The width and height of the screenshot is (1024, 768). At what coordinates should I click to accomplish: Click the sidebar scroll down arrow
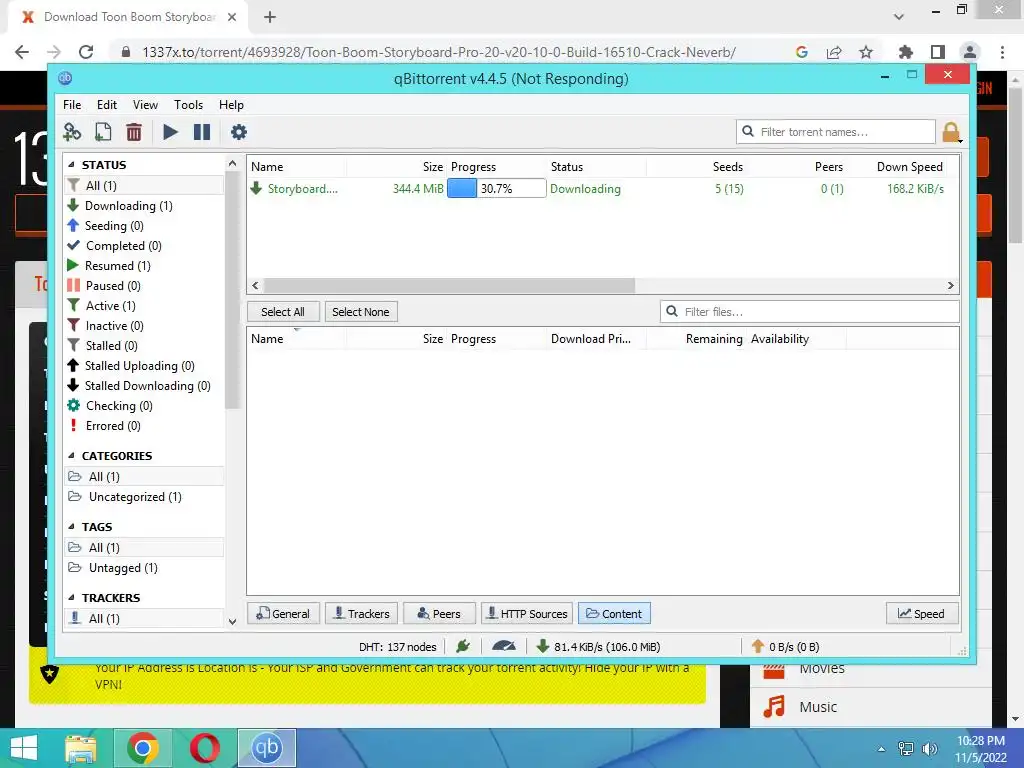tap(232, 622)
